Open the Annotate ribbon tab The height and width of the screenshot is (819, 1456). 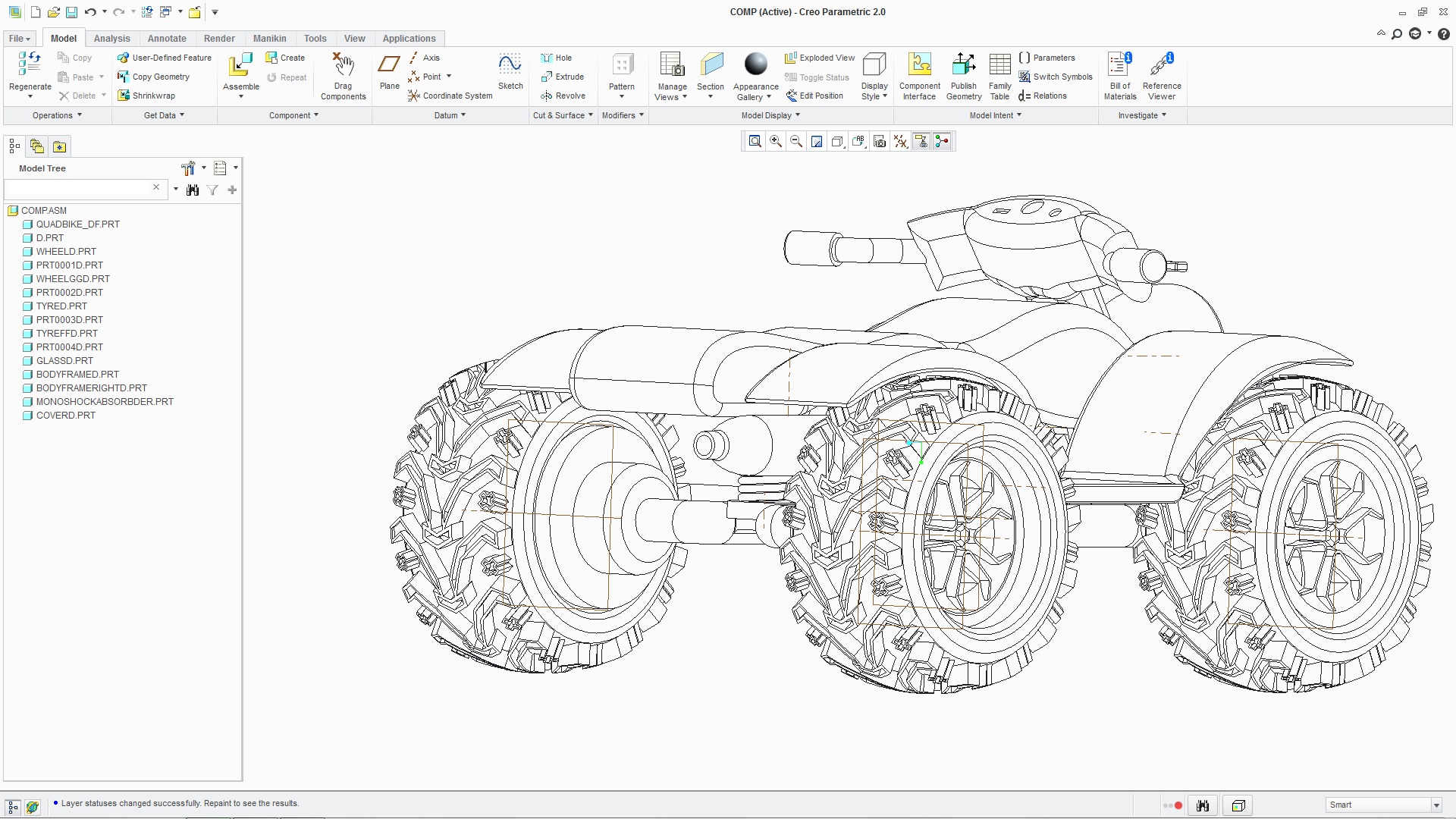167,39
